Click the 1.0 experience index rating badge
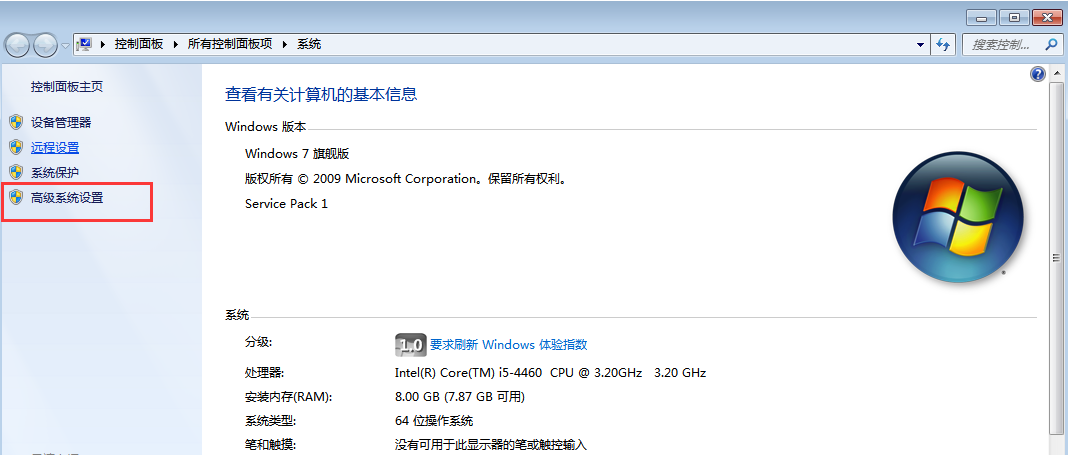This screenshot has width=1068, height=455. pyautogui.click(x=411, y=344)
